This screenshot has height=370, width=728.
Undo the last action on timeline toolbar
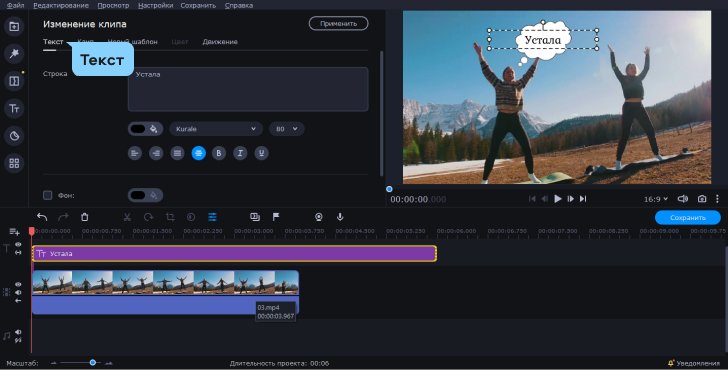click(x=42, y=217)
